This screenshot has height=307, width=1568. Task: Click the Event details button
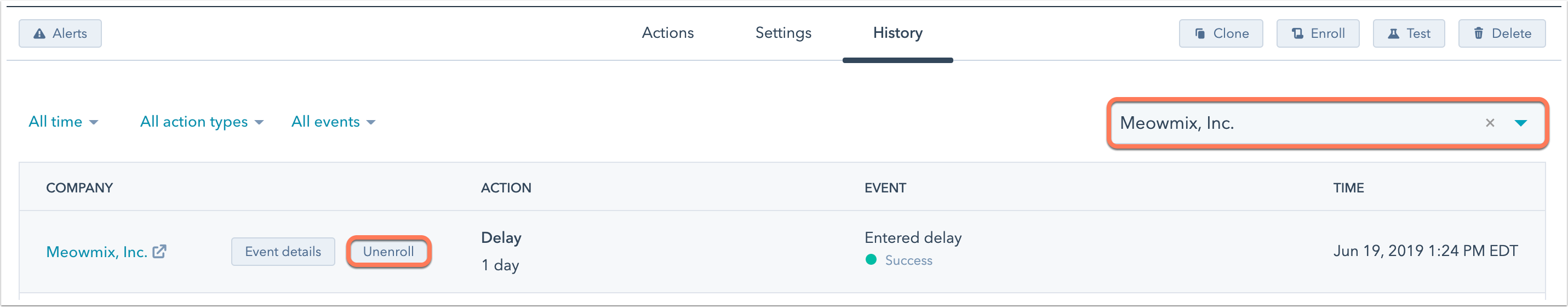[x=283, y=252]
